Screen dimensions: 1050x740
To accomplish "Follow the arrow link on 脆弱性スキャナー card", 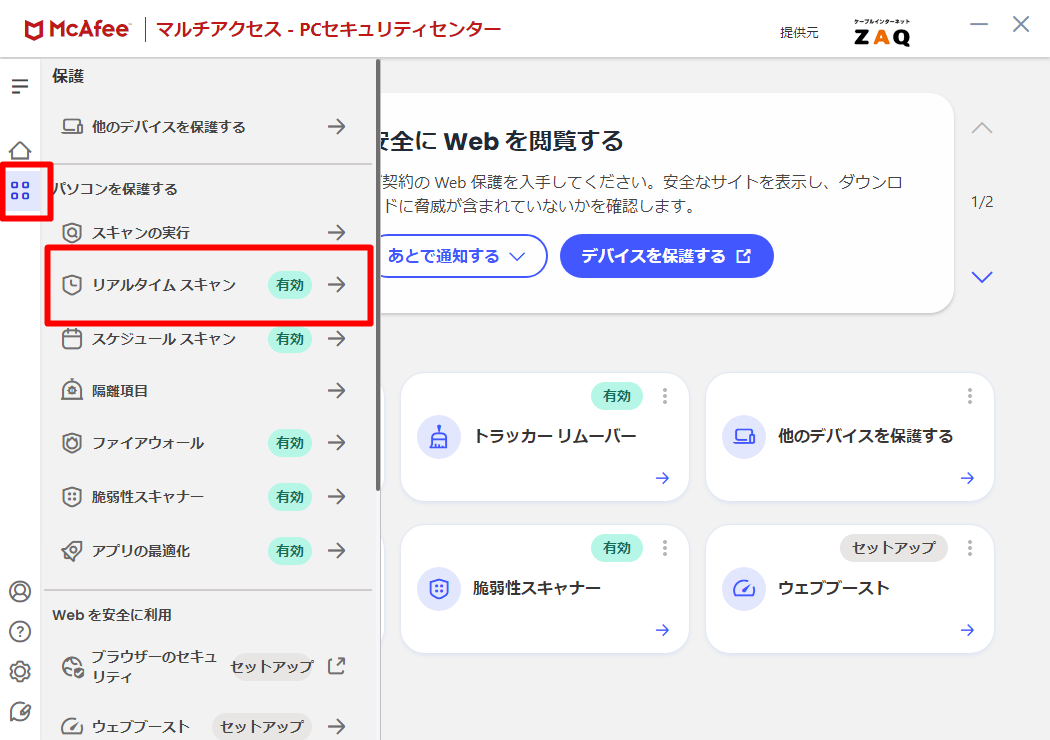I will coord(662,630).
